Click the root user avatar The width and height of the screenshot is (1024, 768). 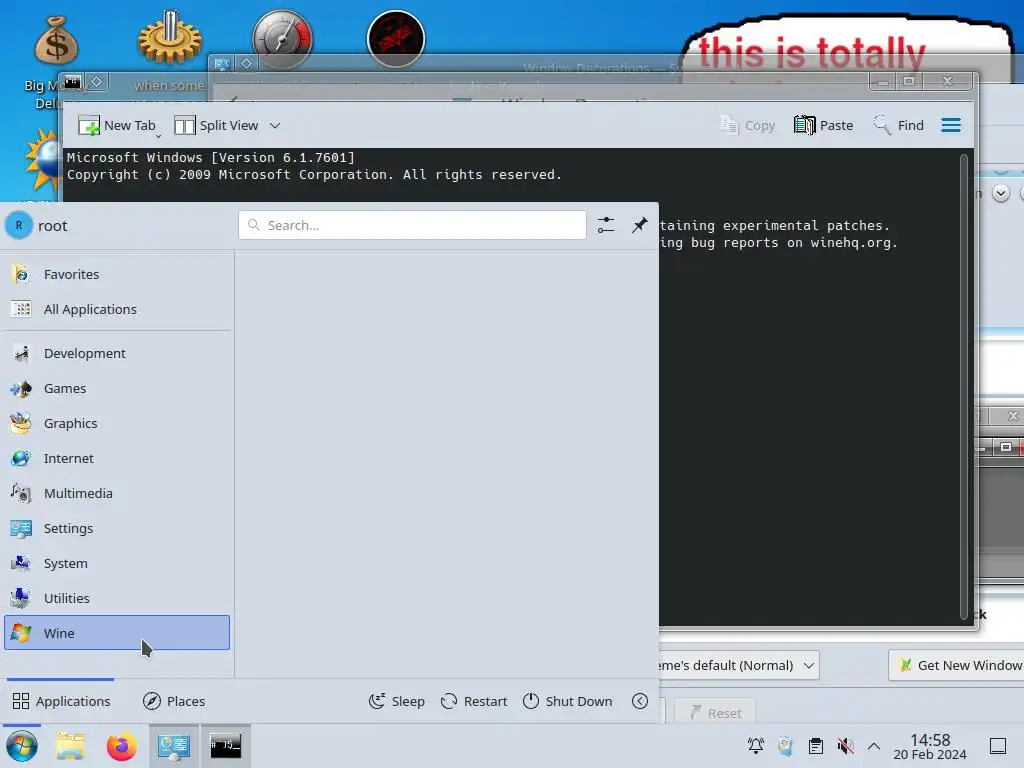coord(19,225)
